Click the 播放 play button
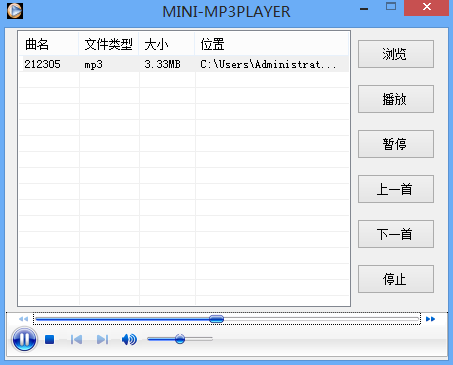This screenshot has height=365, width=453. click(396, 99)
